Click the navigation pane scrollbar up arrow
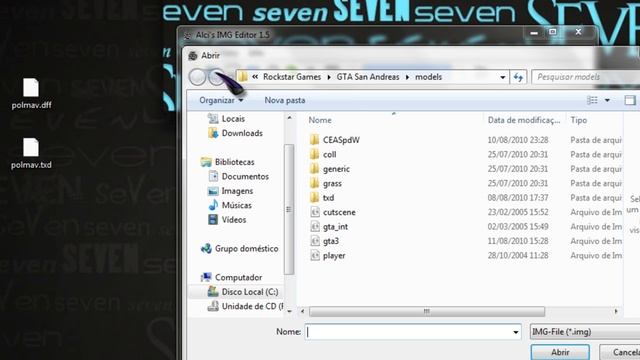The width and height of the screenshot is (640, 360). (289, 118)
